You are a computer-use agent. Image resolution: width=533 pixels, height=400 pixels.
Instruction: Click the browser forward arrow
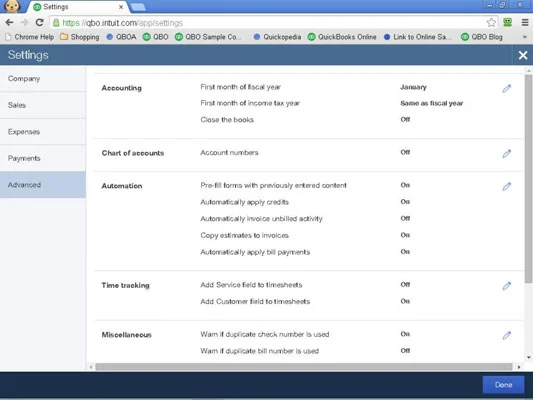click(24, 23)
